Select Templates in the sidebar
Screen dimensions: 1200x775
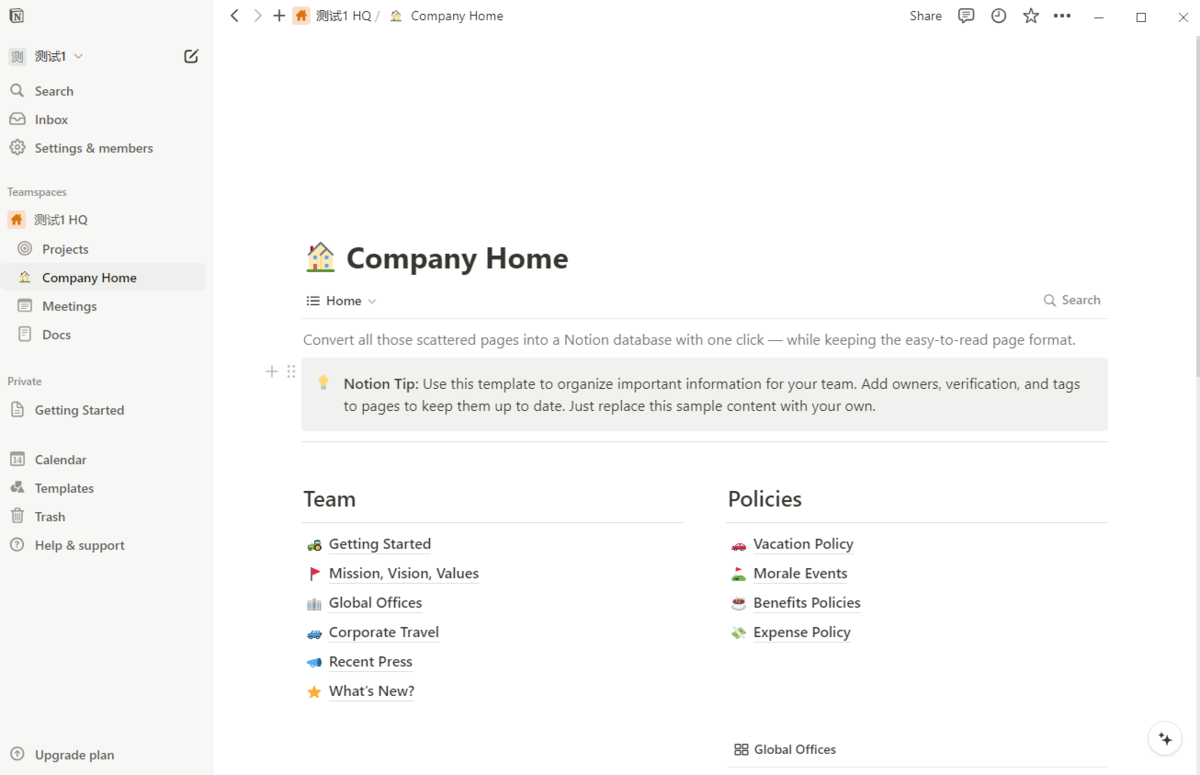(x=64, y=488)
